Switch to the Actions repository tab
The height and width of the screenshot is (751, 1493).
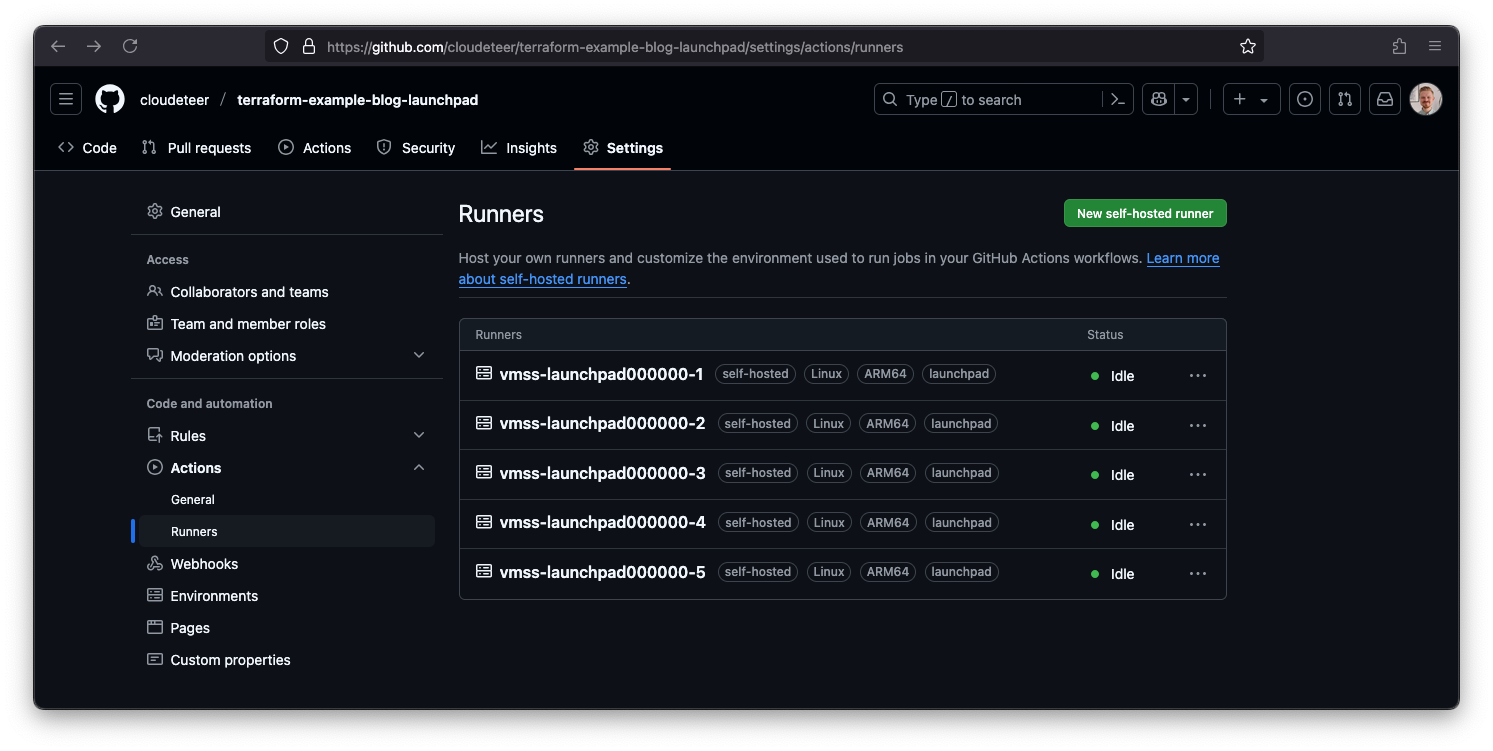[x=314, y=147]
